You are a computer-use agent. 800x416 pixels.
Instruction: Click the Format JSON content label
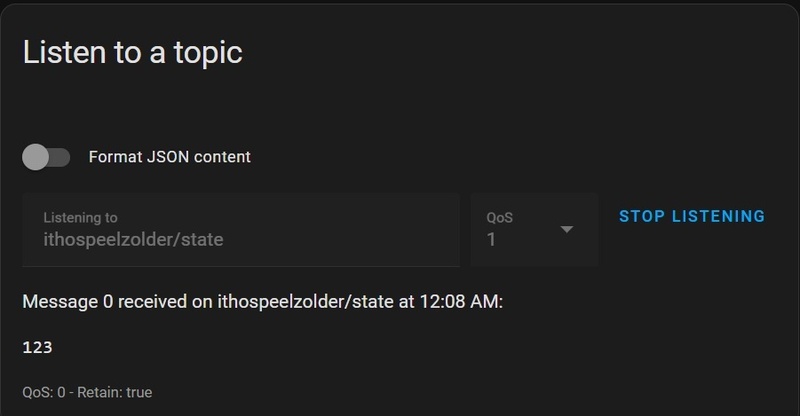(169, 157)
